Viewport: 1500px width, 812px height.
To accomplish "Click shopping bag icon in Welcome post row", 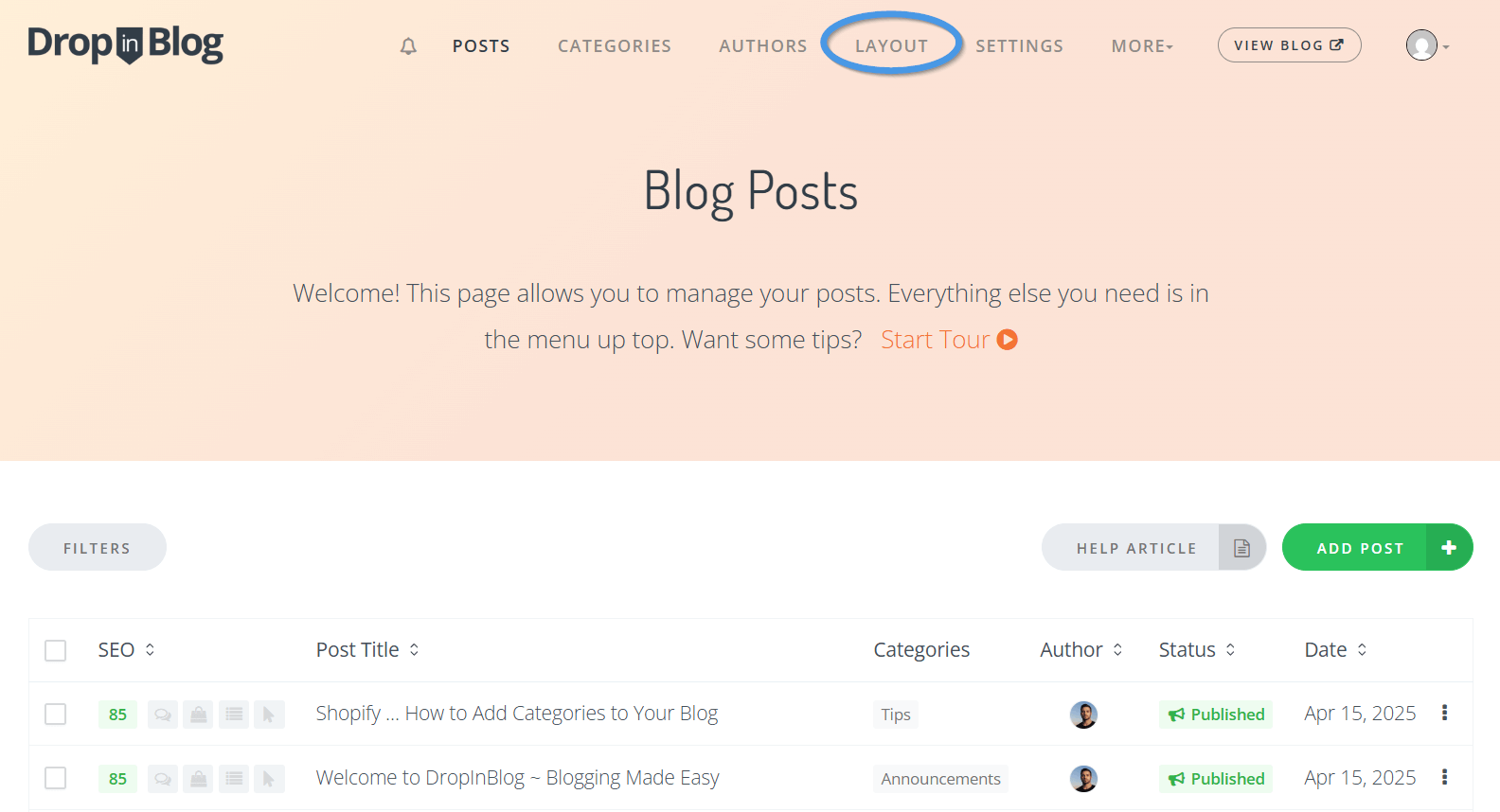I will click(198, 779).
